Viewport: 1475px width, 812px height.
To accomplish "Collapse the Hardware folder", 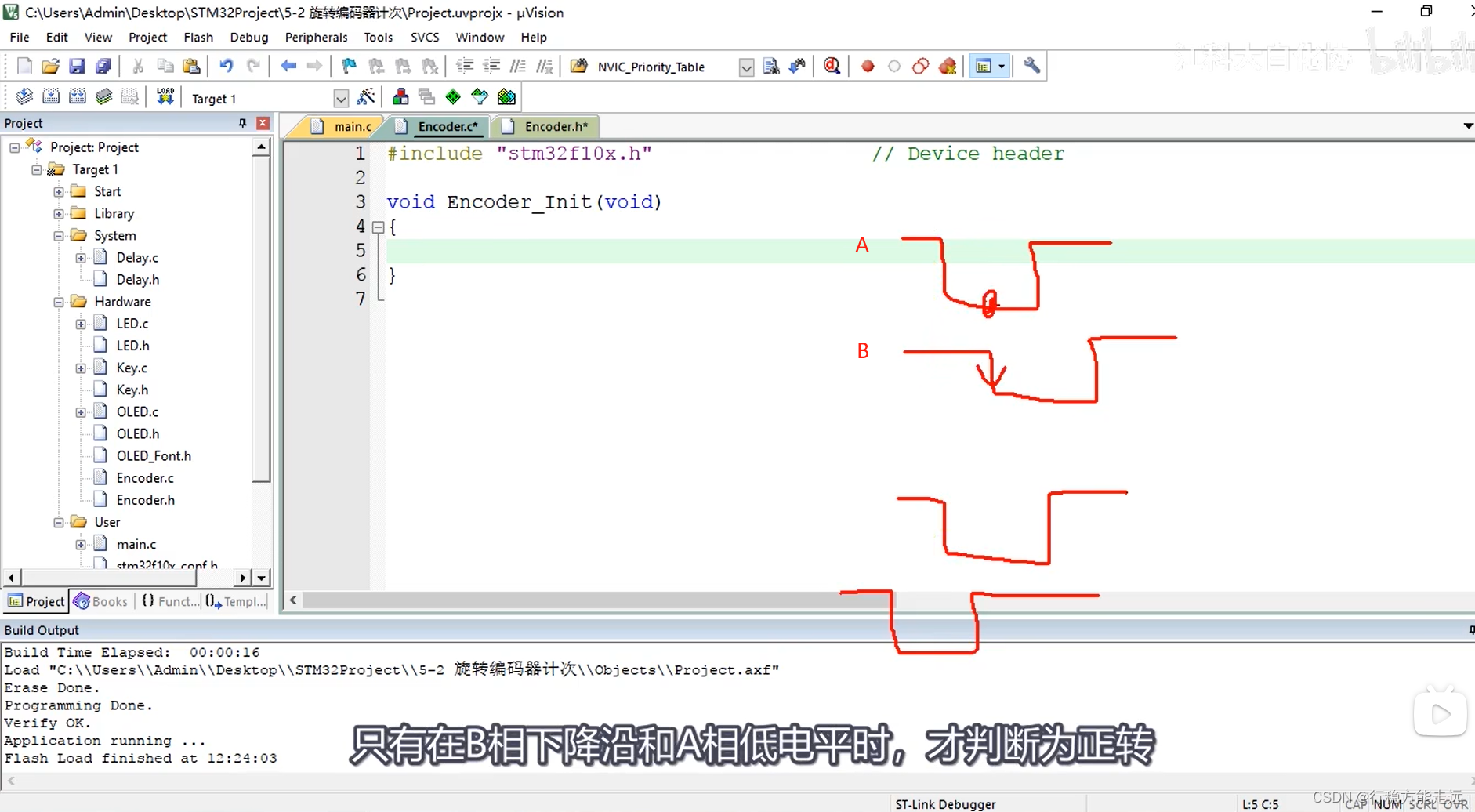I will pyautogui.click(x=59, y=302).
